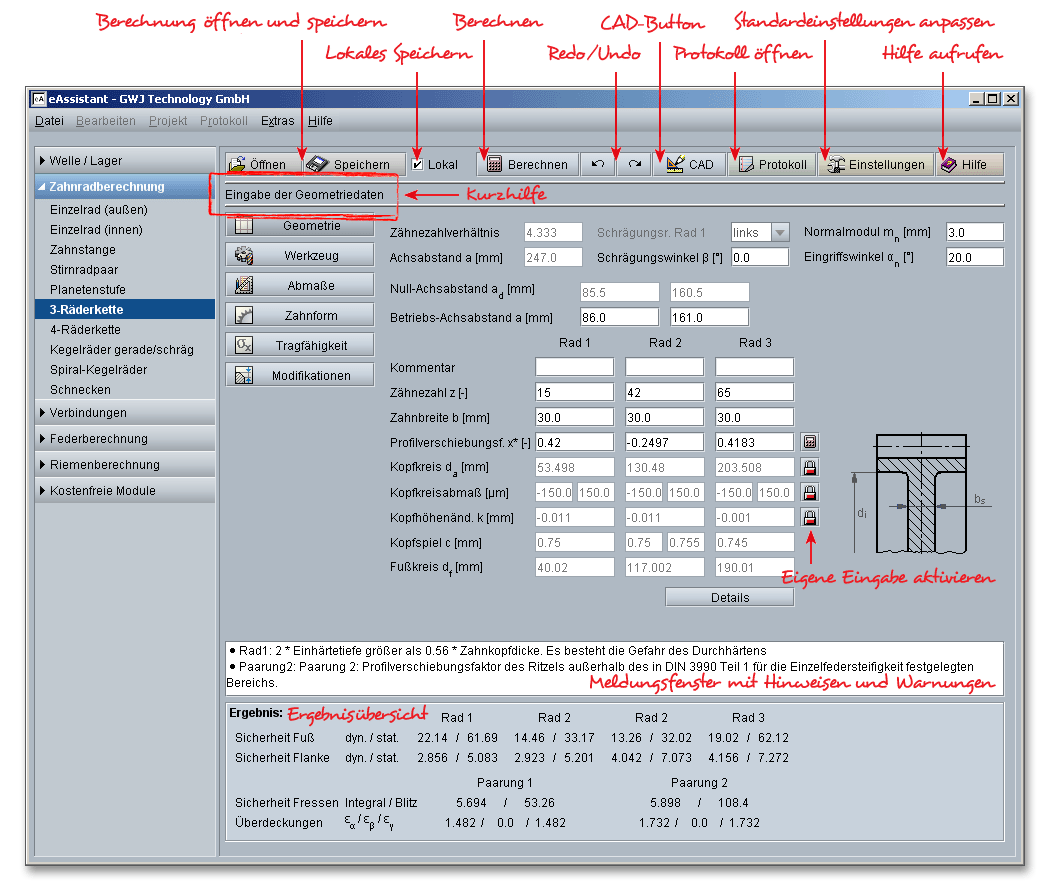Activate the Kopfhöhenänderung k lock icon
This screenshot has height=881, width=1050.
tap(810, 517)
